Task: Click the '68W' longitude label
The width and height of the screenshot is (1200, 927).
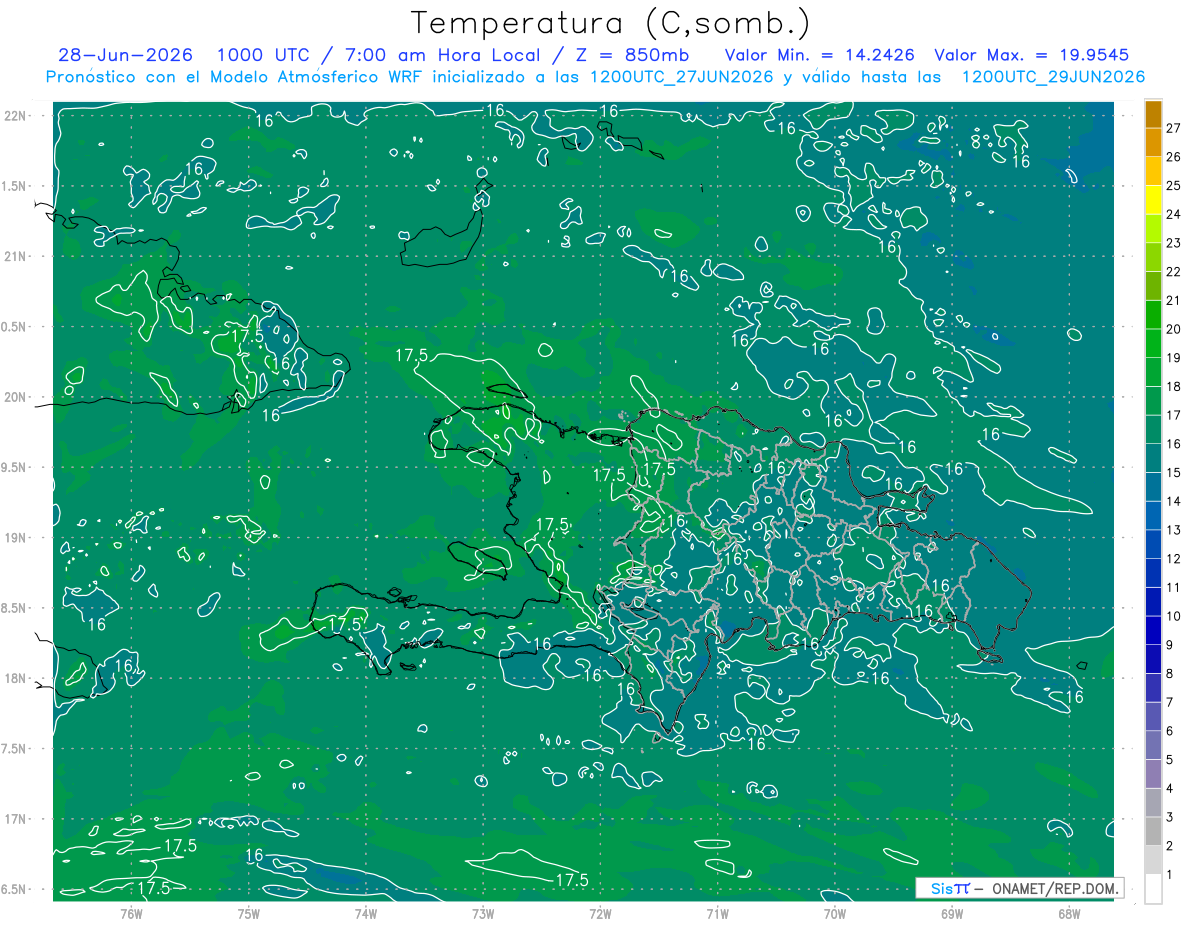Action: click(x=1069, y=914)
